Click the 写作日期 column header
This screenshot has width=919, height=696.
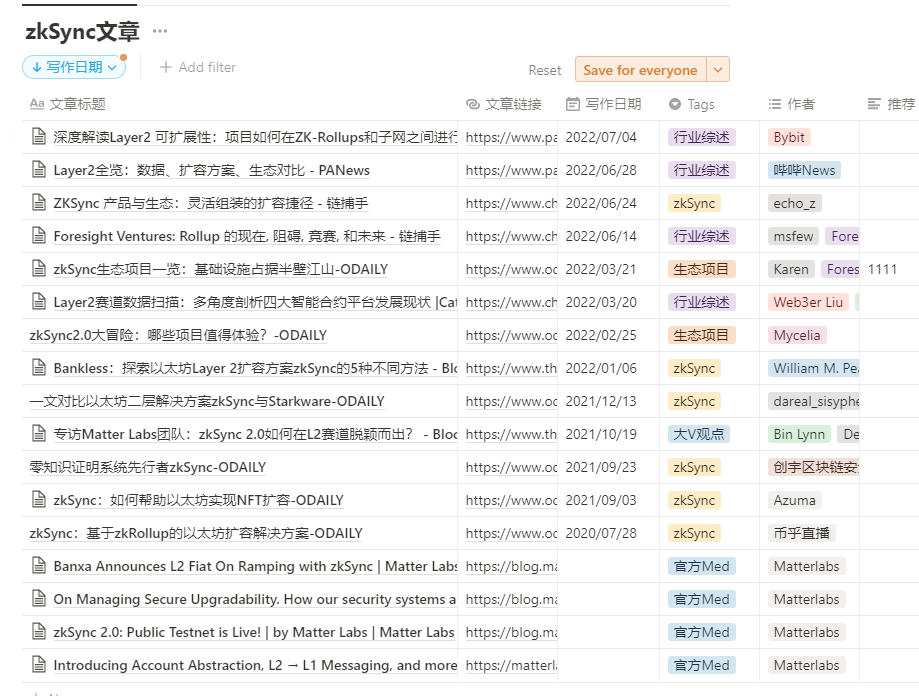tap(604, 104)
